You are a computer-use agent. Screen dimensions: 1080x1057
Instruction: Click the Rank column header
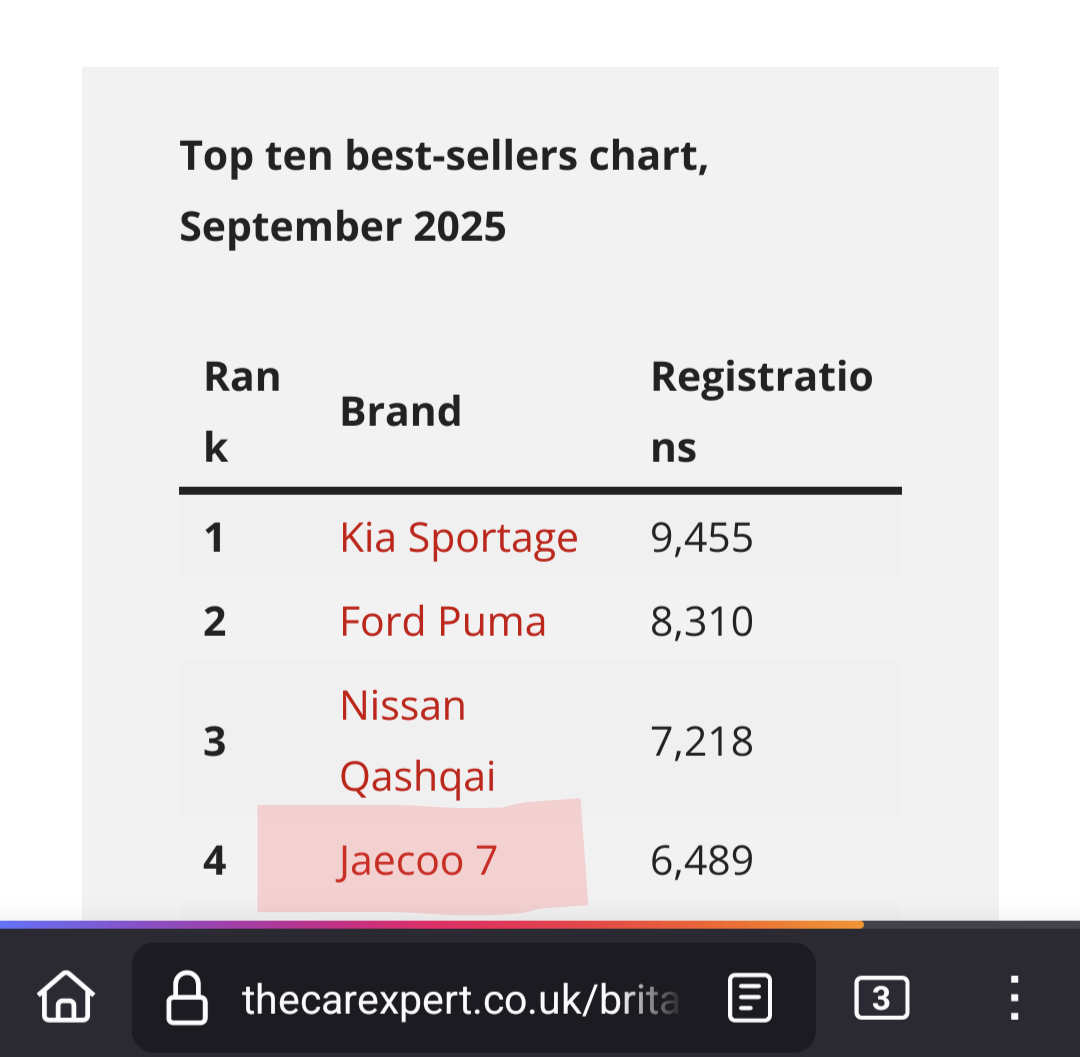[x=242, y=412]
